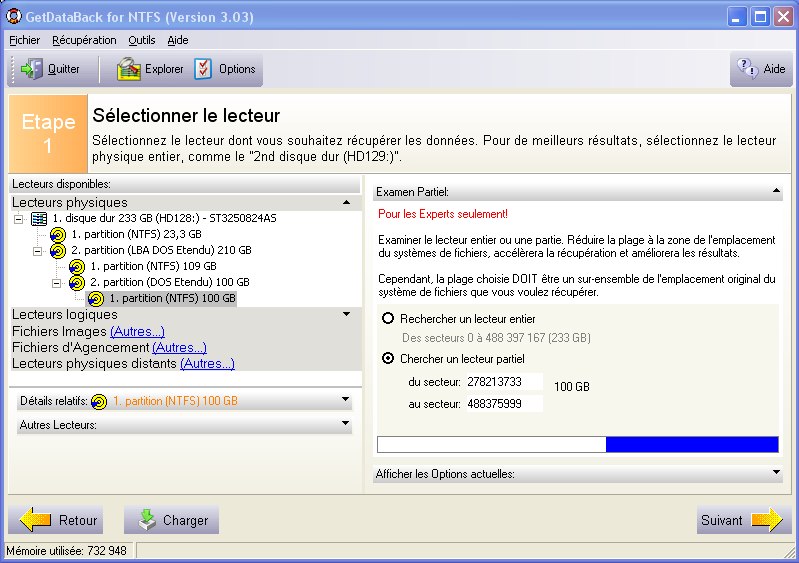Screen dimensions: 799x563
Task: Collapse the Lecteurs physiques section arrow
Action: 347,202
